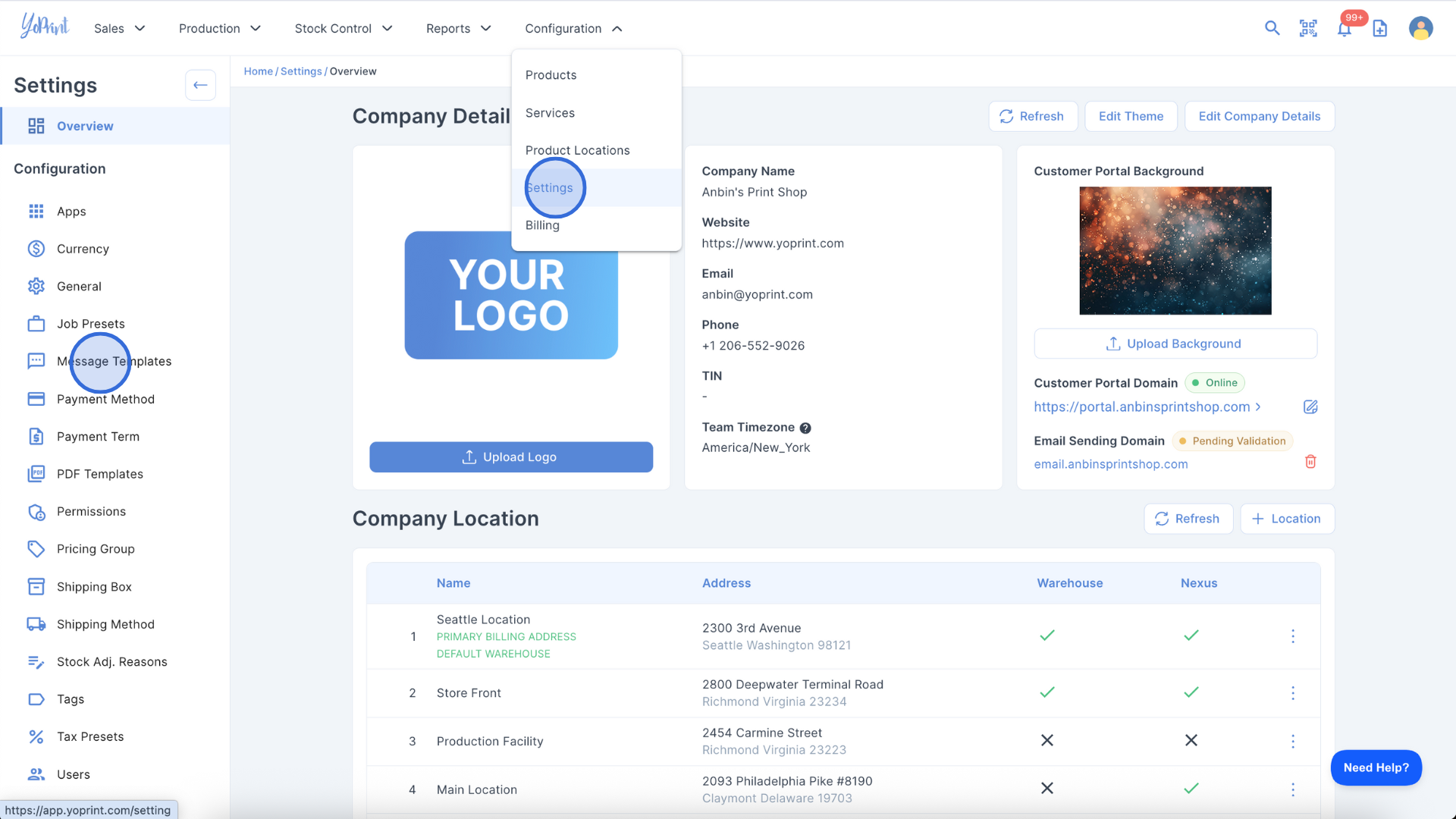
Task: Open three-dot menu for Seattle Location row
Action: (x=1293, y=636)
